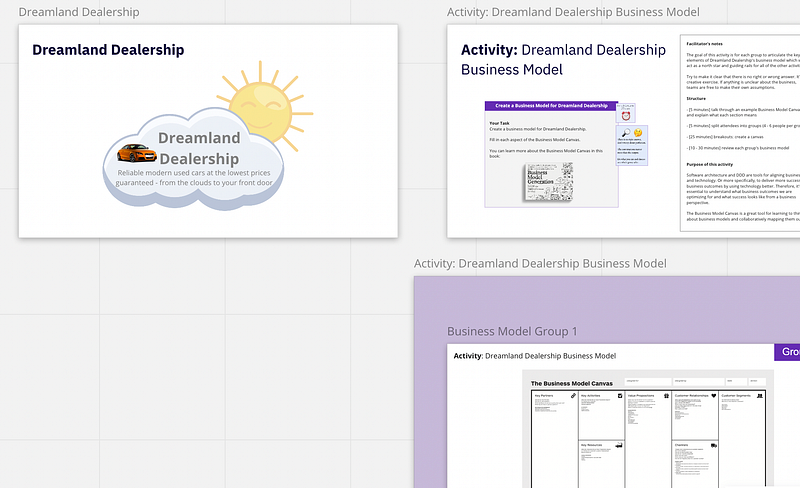
Task: Click the orange car icon in the logo
Action: click(136, 153)
